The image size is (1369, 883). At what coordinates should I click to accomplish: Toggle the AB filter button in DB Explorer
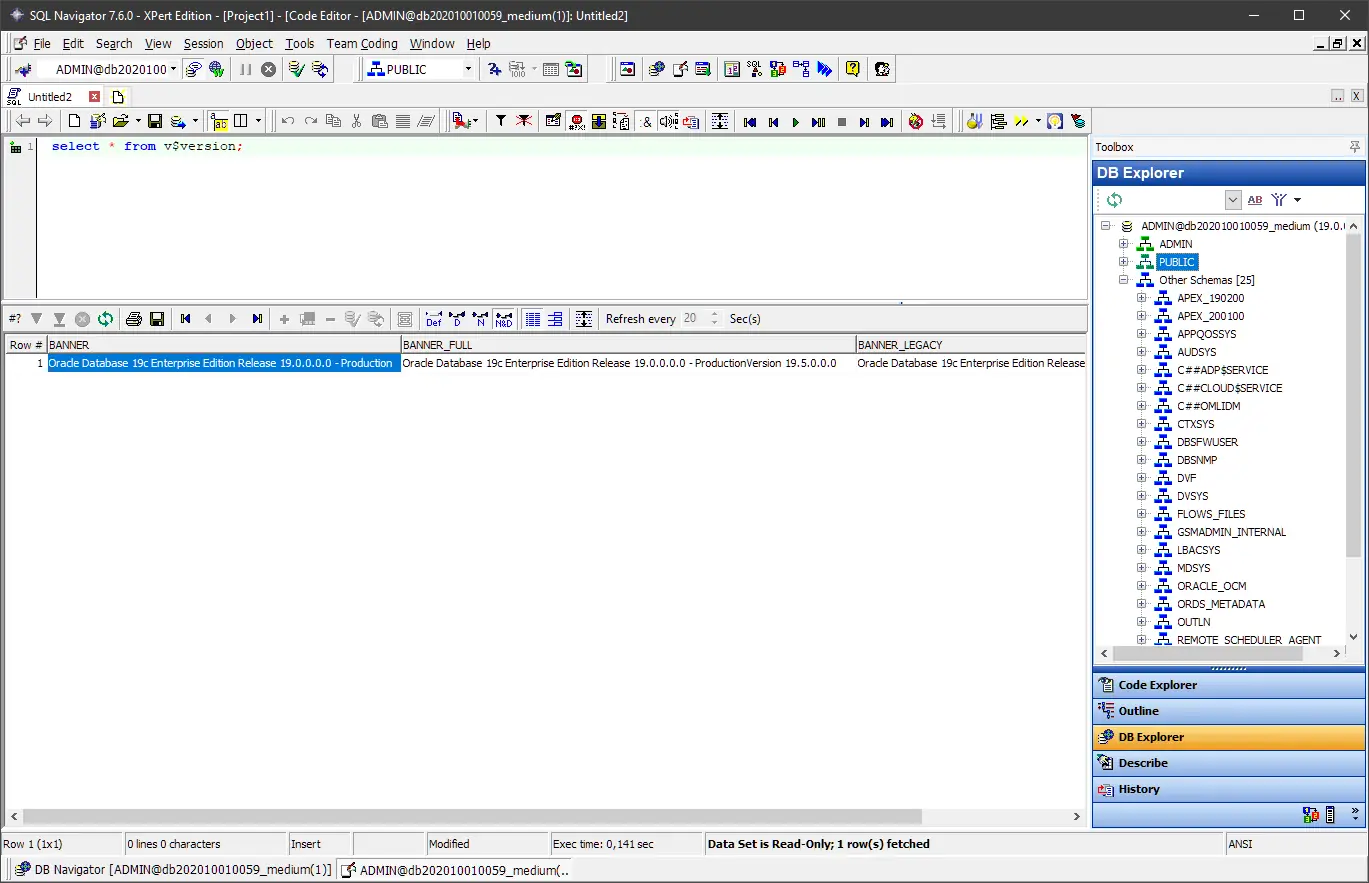pyautogui.click(x=1255, y=200)
